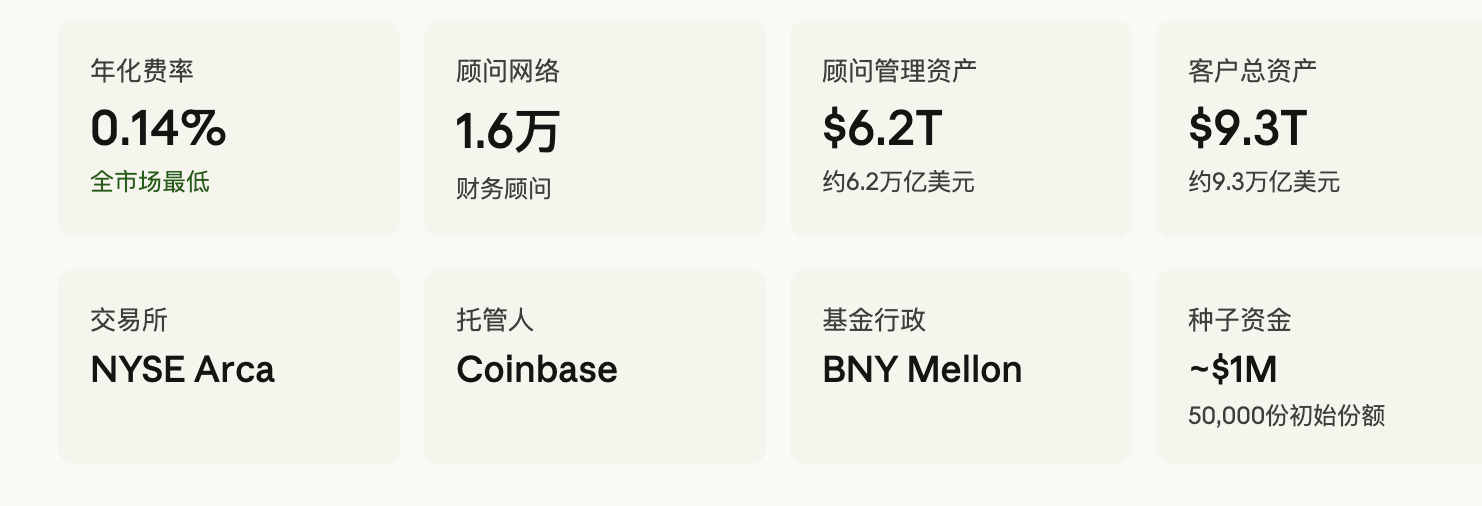Select the 年化费率 card label
The image size is (1482, 506).
[x=142, y=71]
